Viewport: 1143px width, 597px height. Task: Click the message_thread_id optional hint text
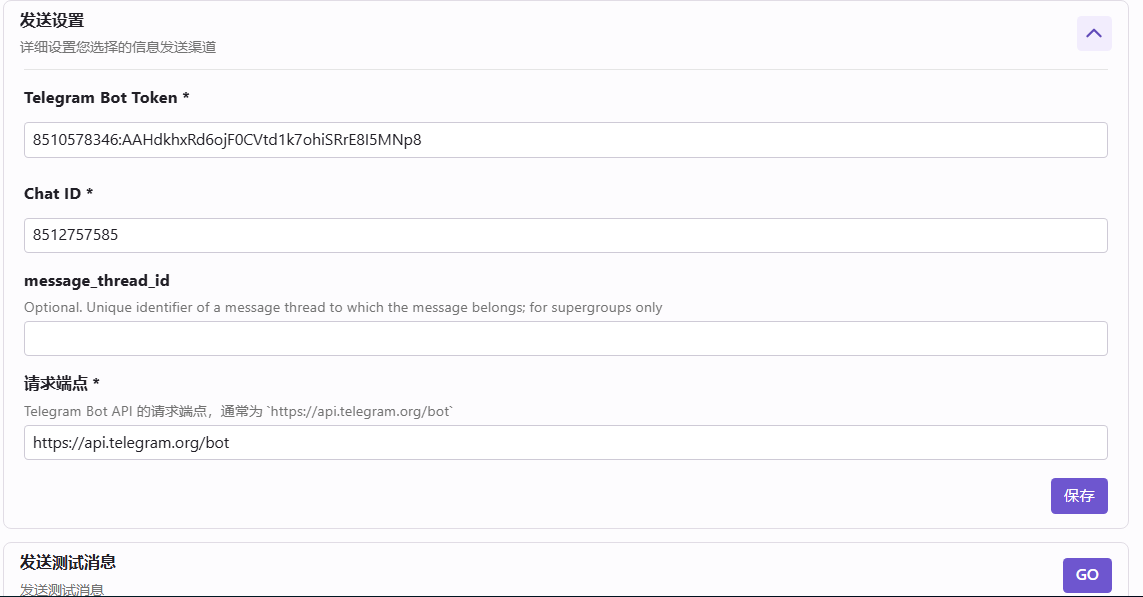(343, 308)
